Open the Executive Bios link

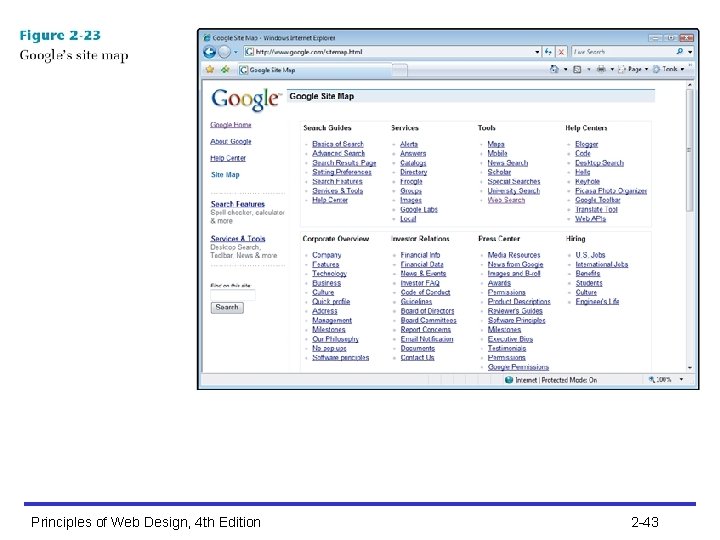(x=510, y=339)
